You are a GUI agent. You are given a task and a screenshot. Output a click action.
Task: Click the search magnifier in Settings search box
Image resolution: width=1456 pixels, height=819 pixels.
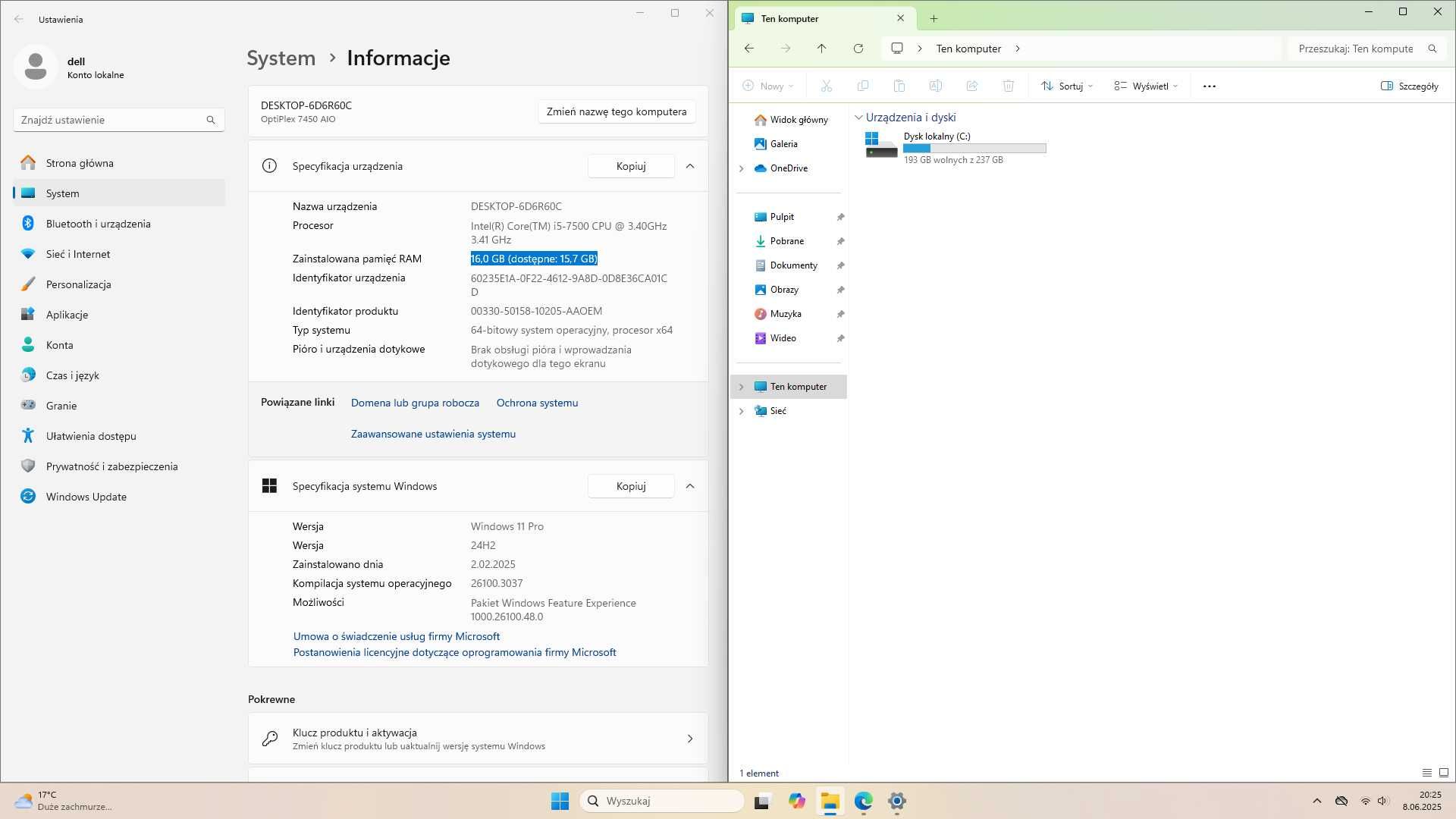[211, 120]
